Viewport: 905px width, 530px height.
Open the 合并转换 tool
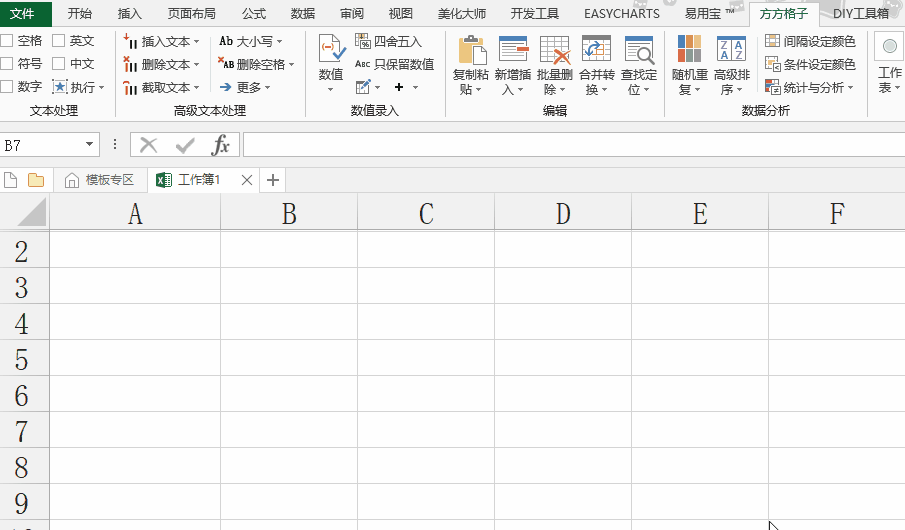pos(596,65)
